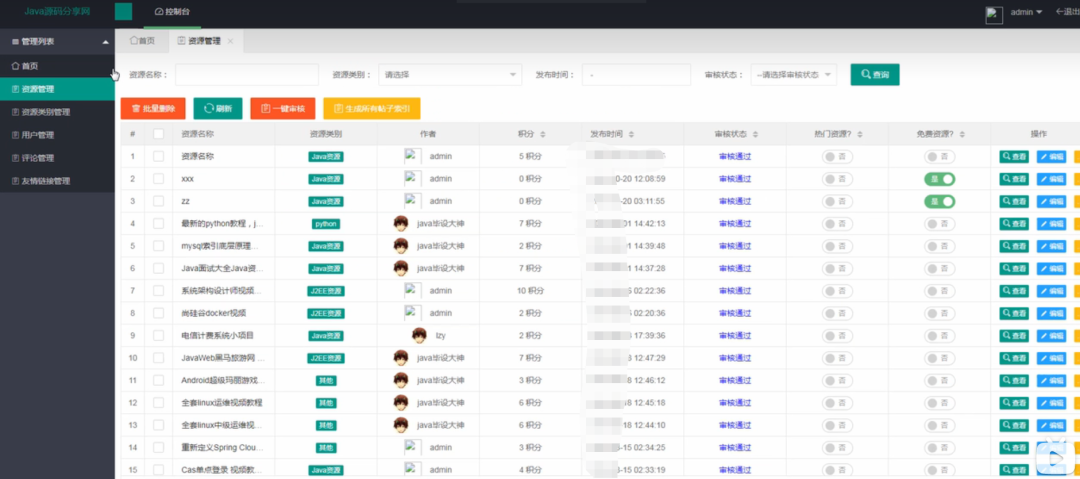Sort table by 免费资源 column arrows
The width and height of the screenshot is (1080, 479).
[x=962, y=134]
